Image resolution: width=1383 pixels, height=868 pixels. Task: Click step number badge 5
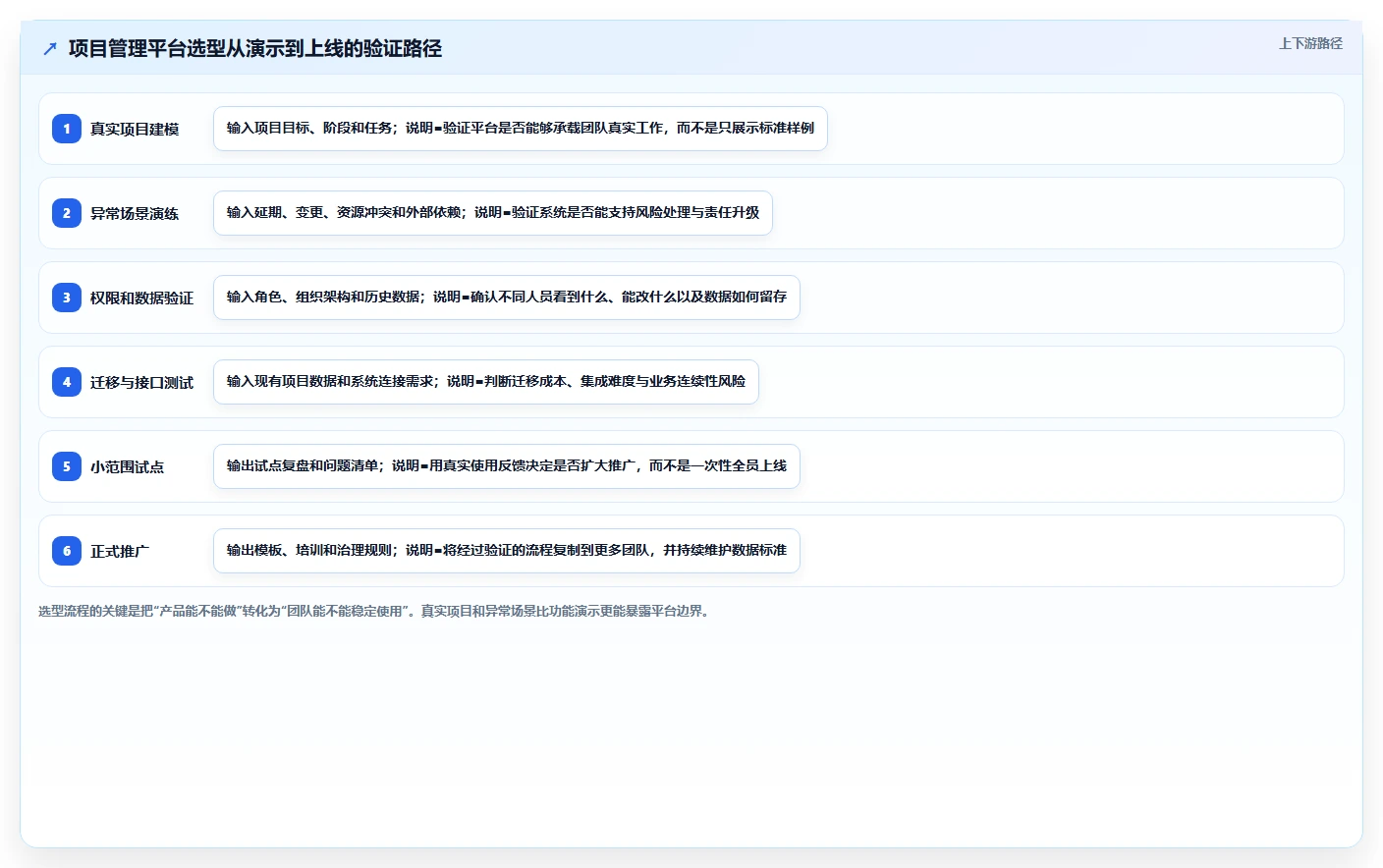pyautogui.click(x=67, y=466)
